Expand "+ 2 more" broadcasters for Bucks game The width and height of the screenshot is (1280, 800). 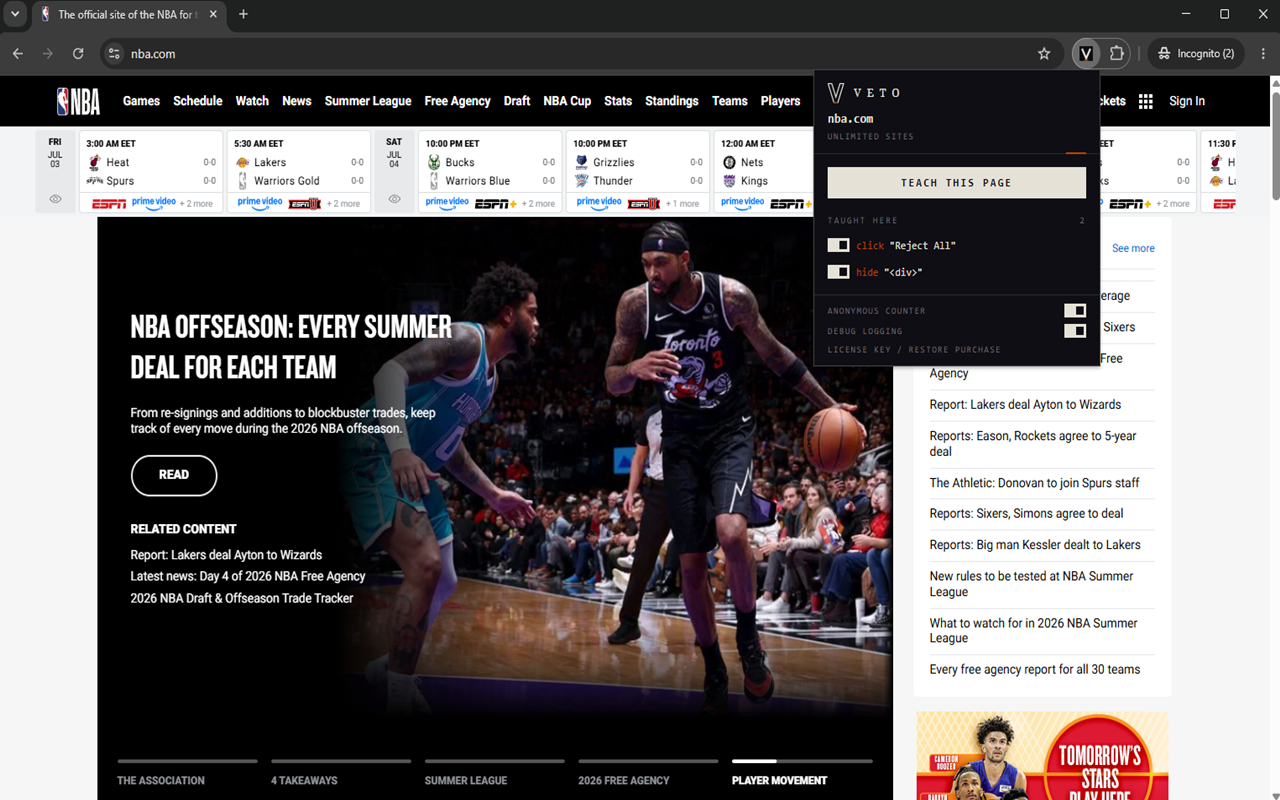538,204
